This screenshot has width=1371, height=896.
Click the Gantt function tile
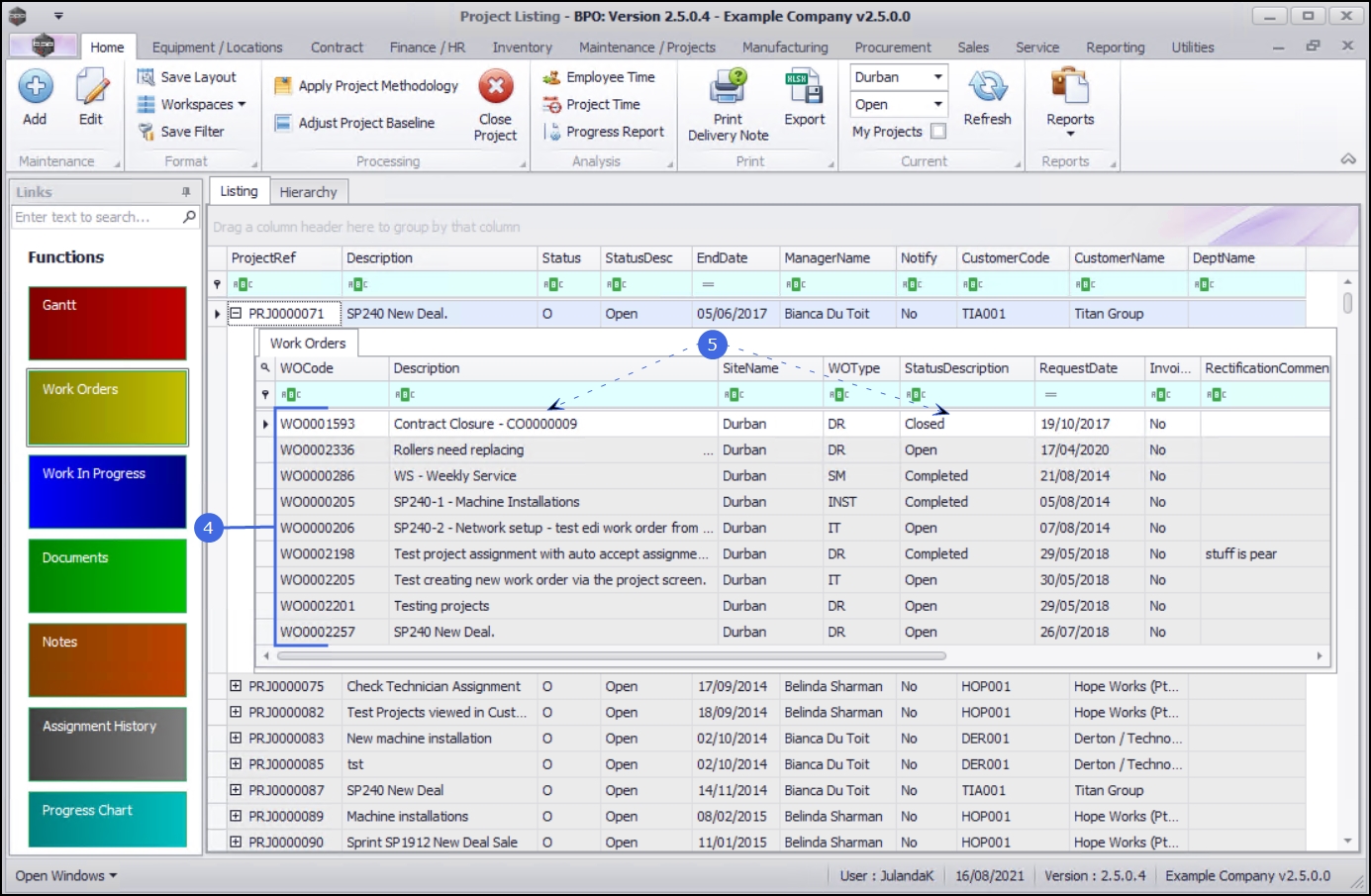click(107, 324)
